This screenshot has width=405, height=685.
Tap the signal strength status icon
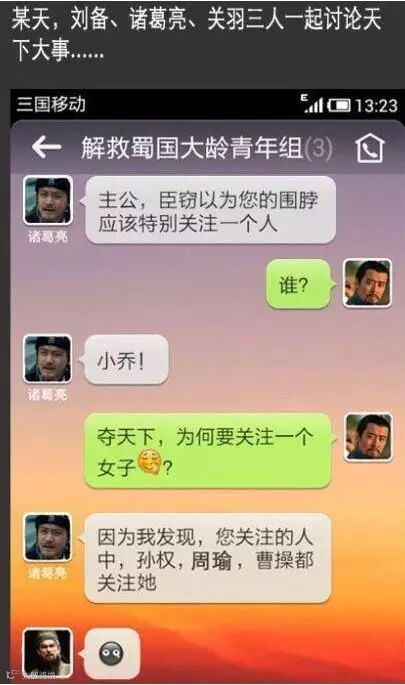[x=312, y=103]
